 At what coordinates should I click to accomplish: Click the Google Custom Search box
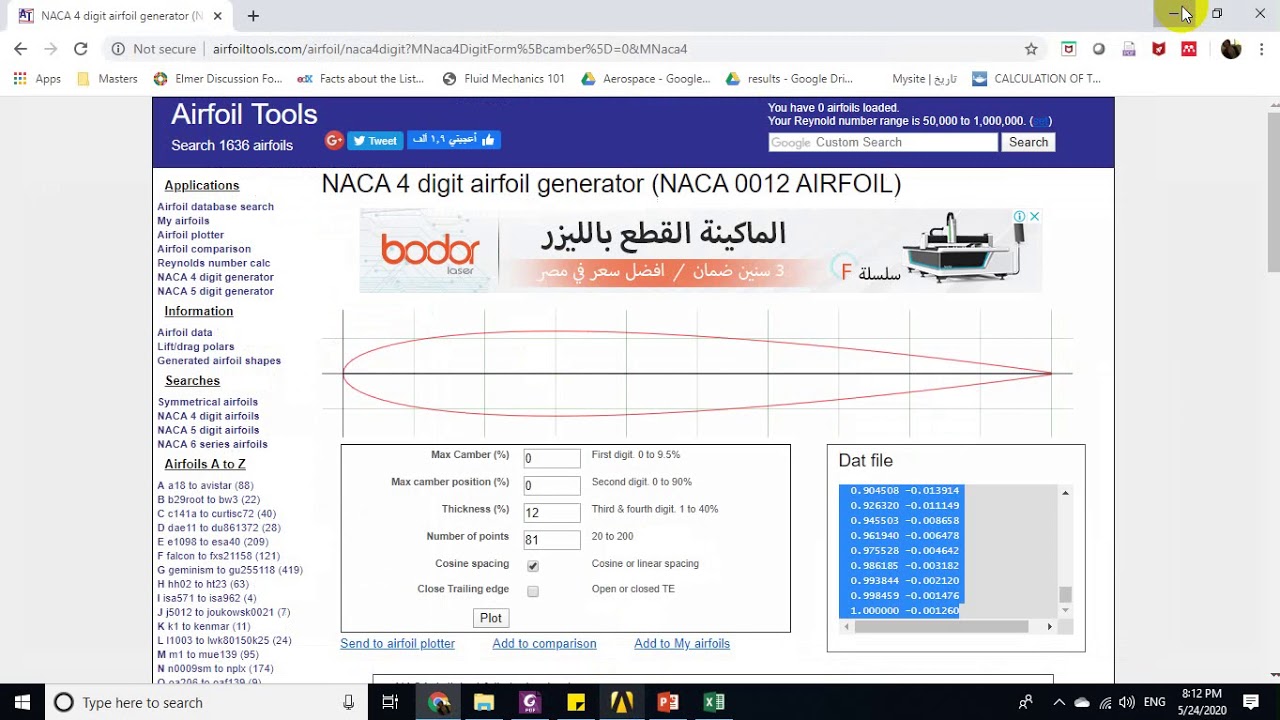point(883,142)
